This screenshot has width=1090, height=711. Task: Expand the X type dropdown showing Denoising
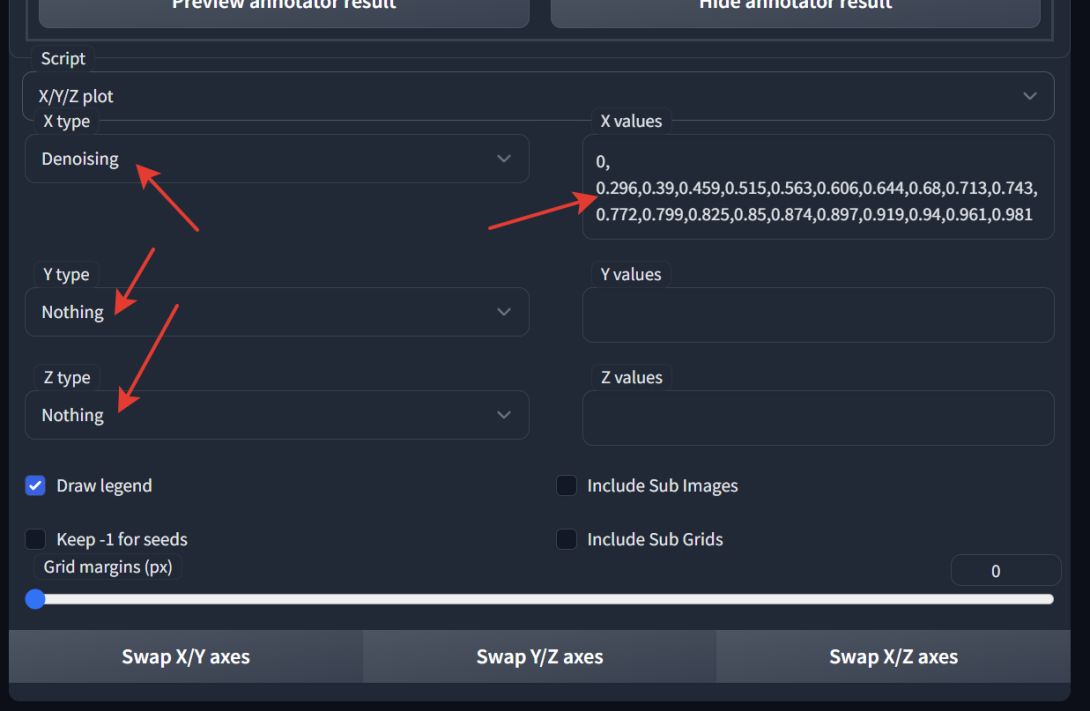(277, 158)
